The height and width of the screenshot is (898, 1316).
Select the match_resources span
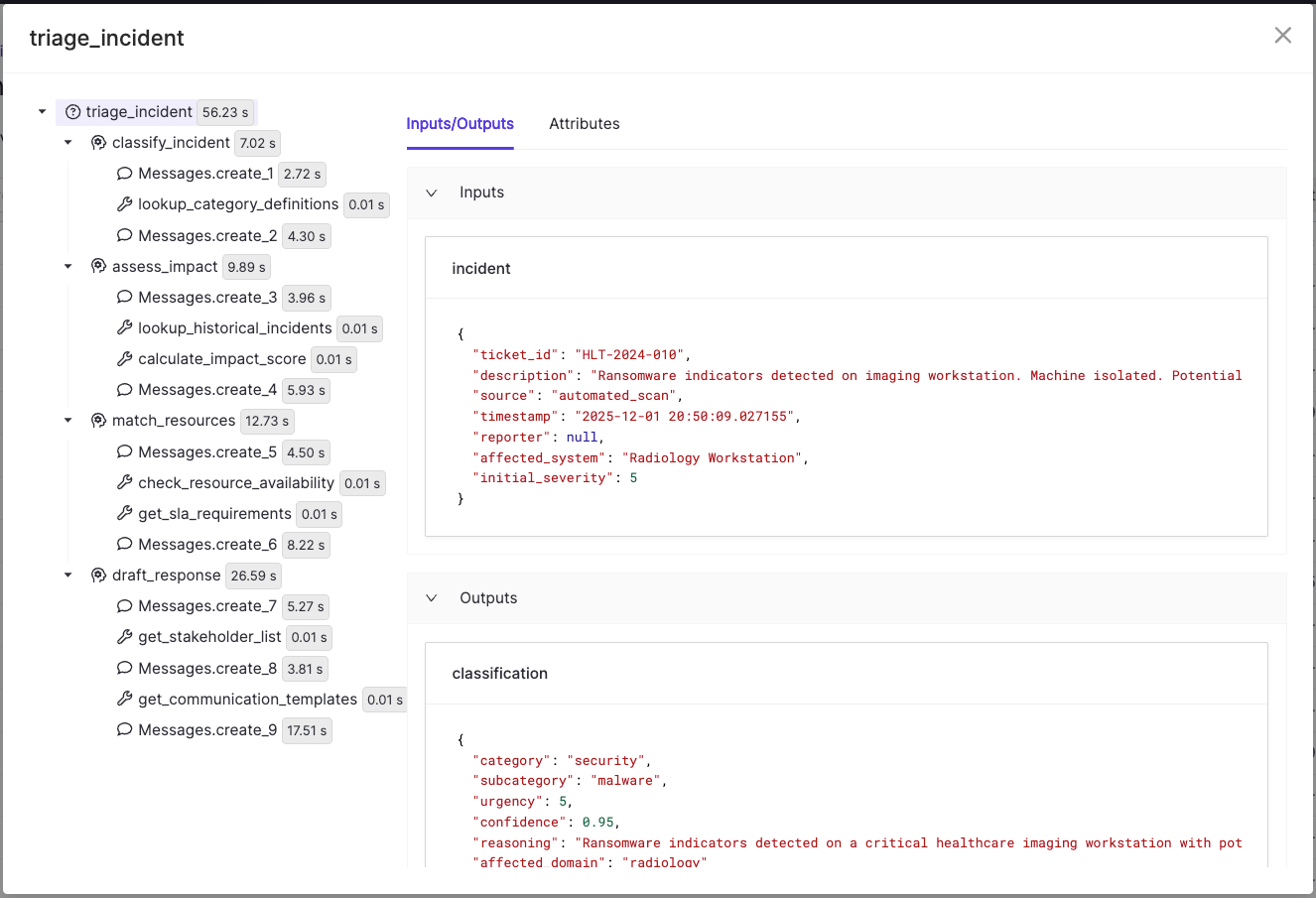(174, 421)
